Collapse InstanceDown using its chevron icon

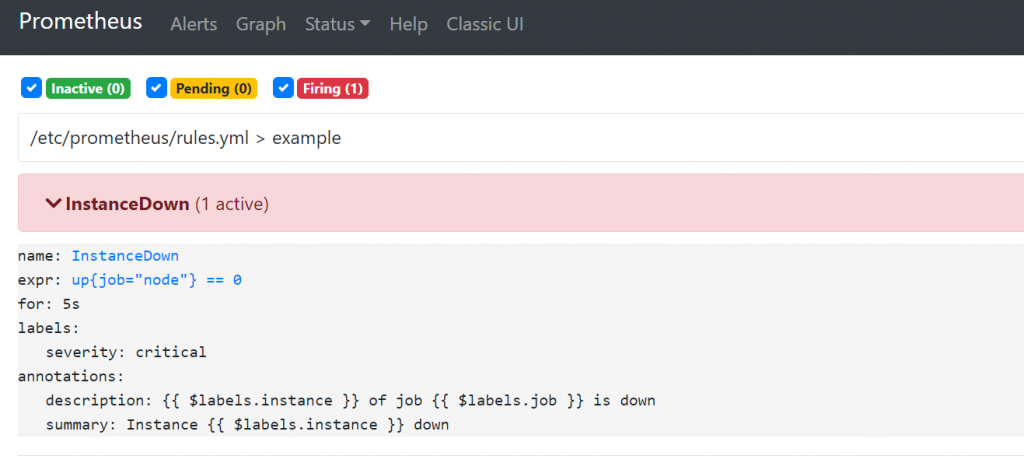tap(54, 203)
